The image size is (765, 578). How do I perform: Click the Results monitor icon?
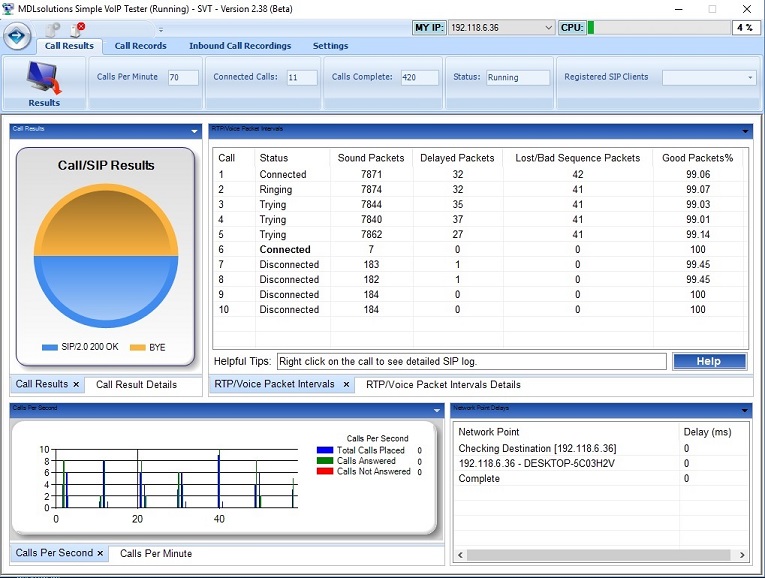[x=44, y=78]
